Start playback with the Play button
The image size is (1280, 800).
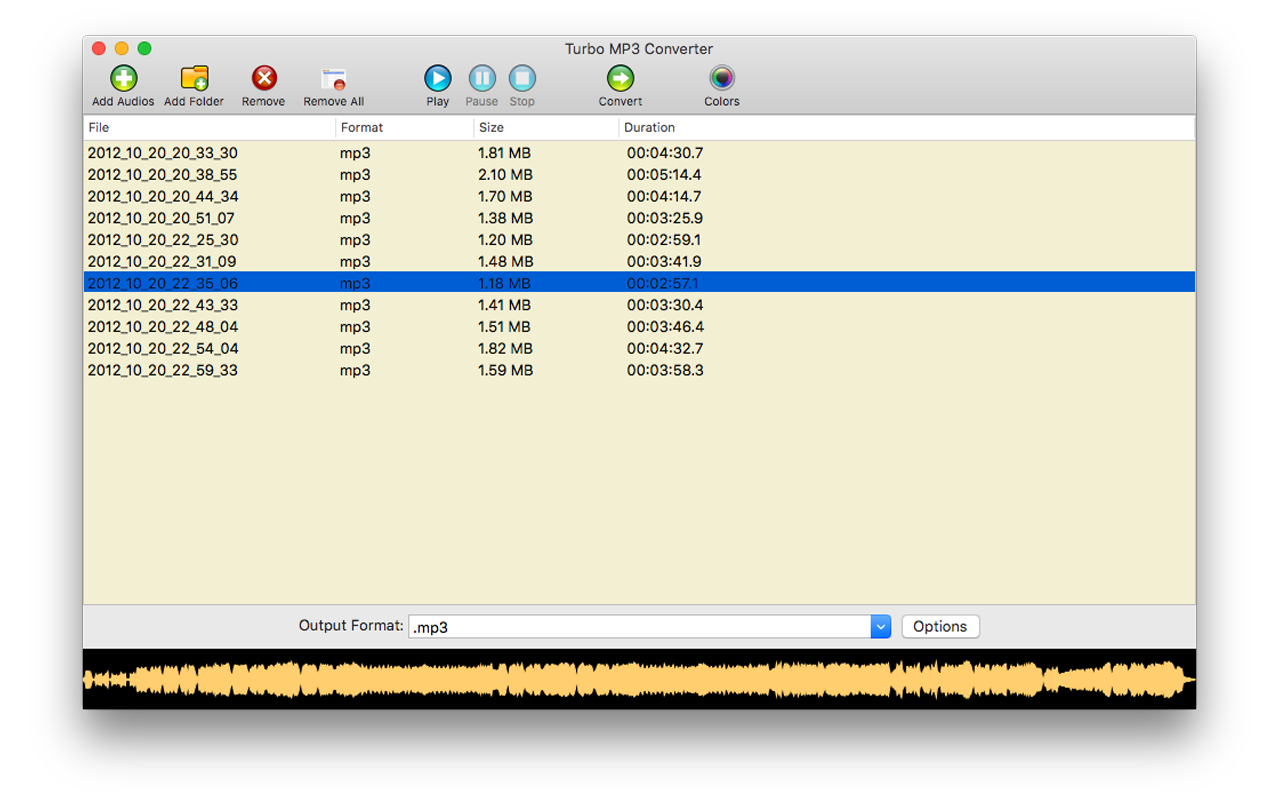coord(438,79)
